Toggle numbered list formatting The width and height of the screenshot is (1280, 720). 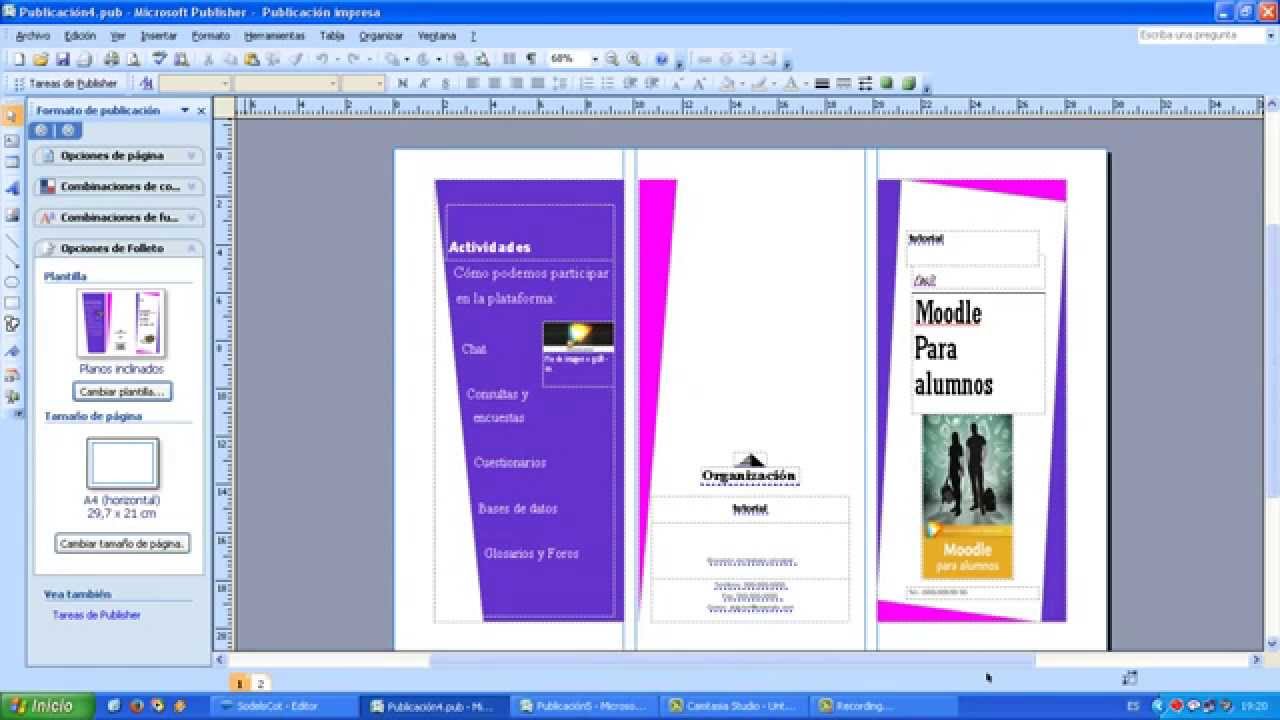585,83
